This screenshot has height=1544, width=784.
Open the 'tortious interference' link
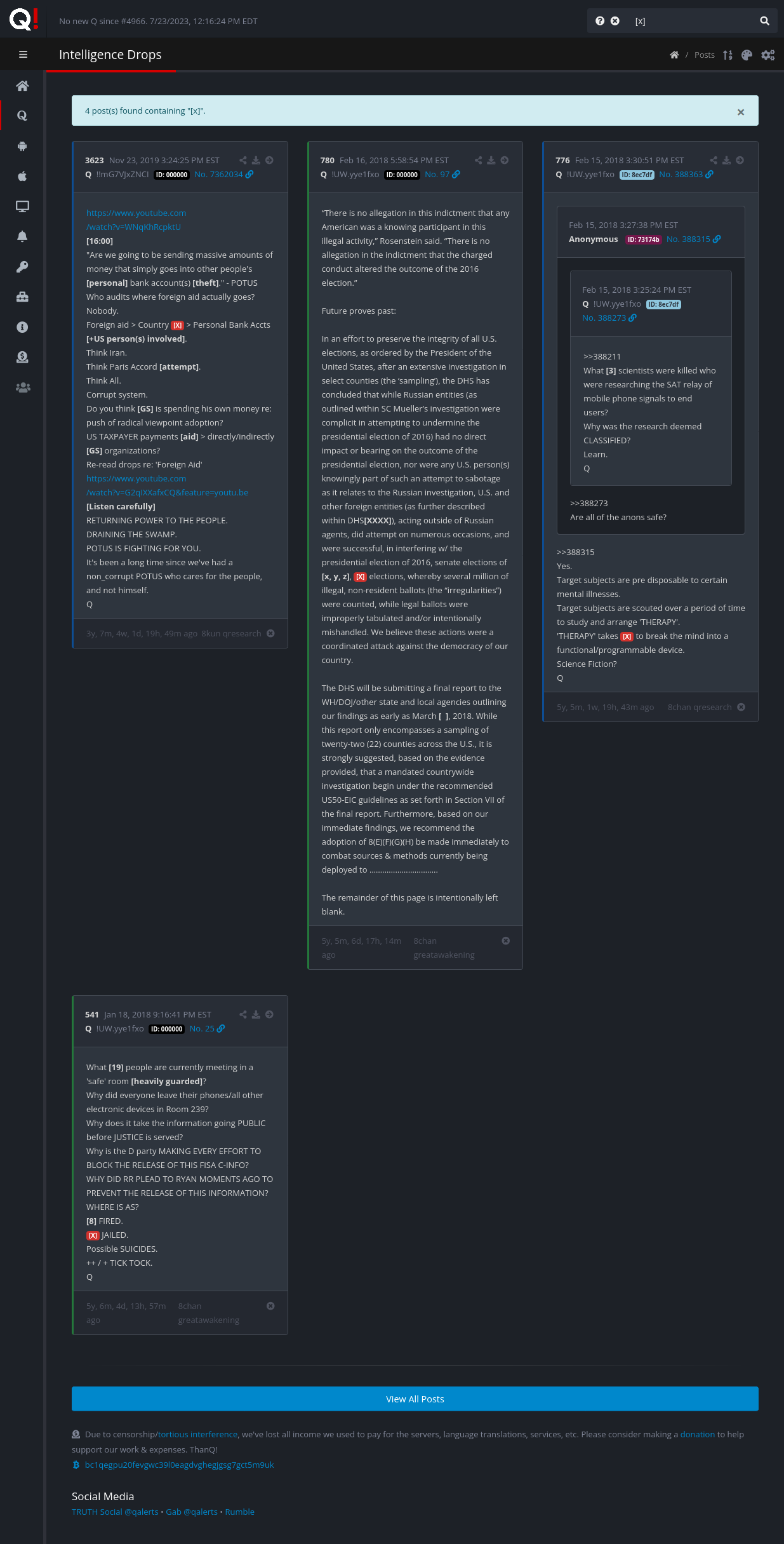pos(198,1435)
